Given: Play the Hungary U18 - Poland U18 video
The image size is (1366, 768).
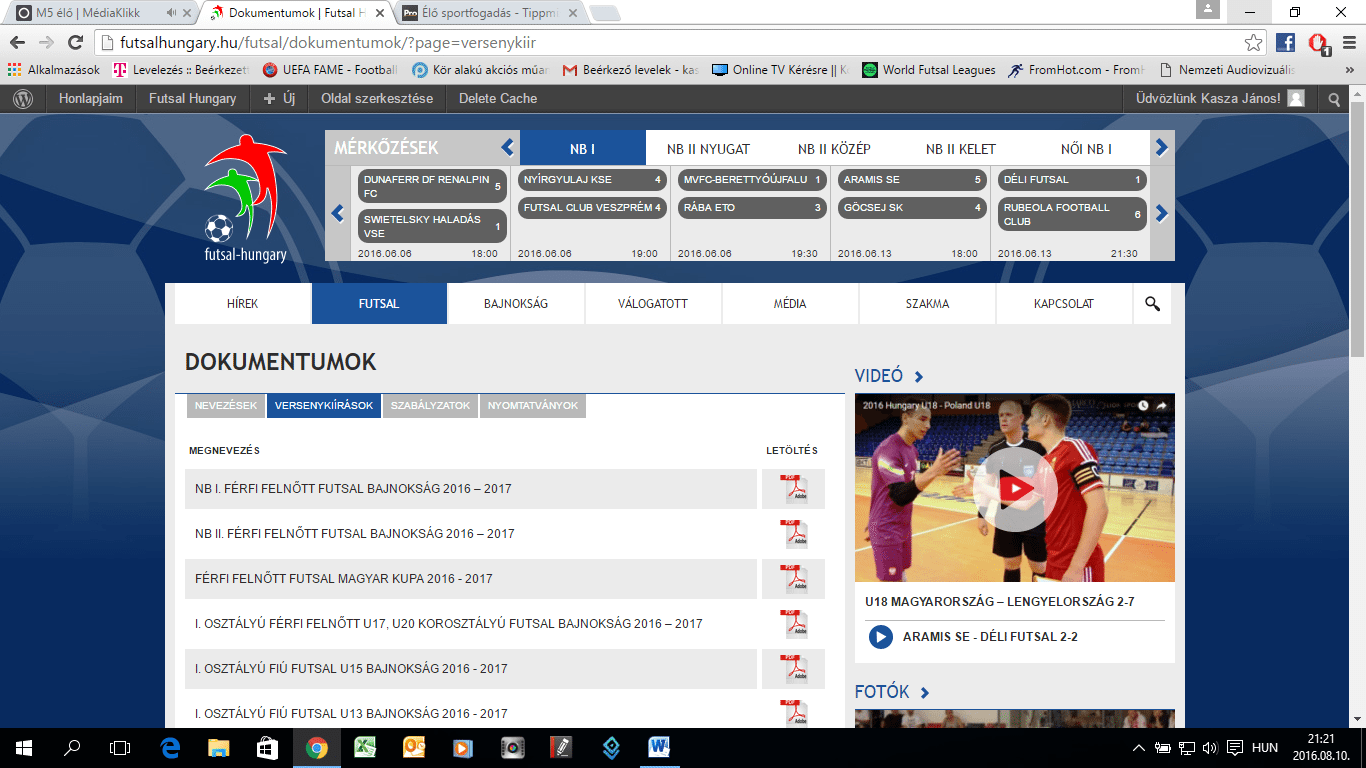Looking at the screenshot, I should [1015, 488].
